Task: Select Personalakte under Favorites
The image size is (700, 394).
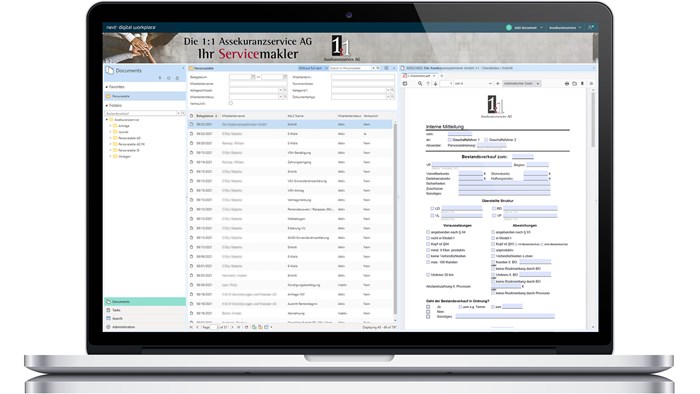Action: point(145,96)
